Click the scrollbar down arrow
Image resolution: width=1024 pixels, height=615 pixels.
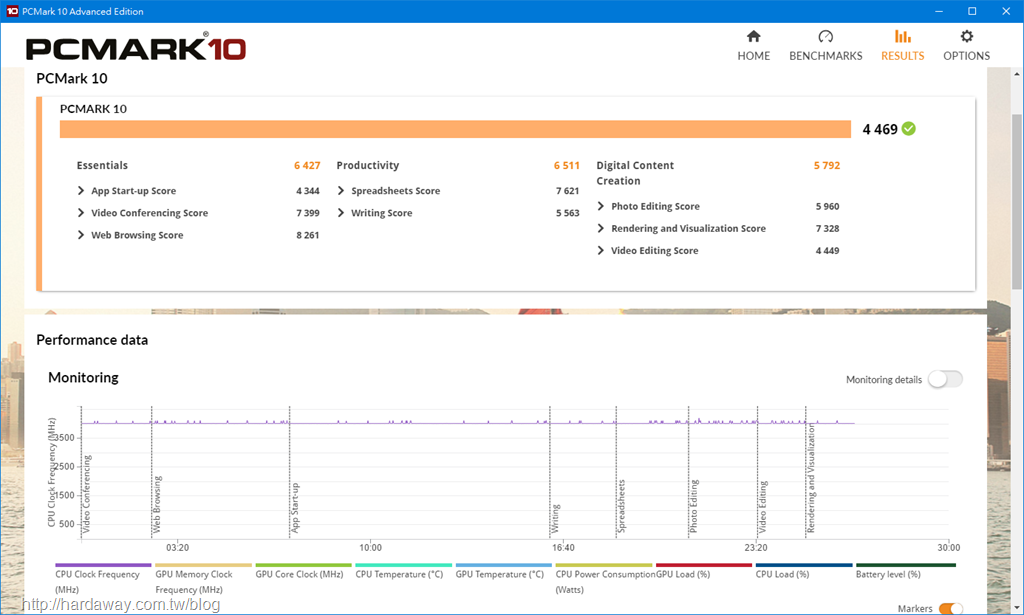(1017, 608)
